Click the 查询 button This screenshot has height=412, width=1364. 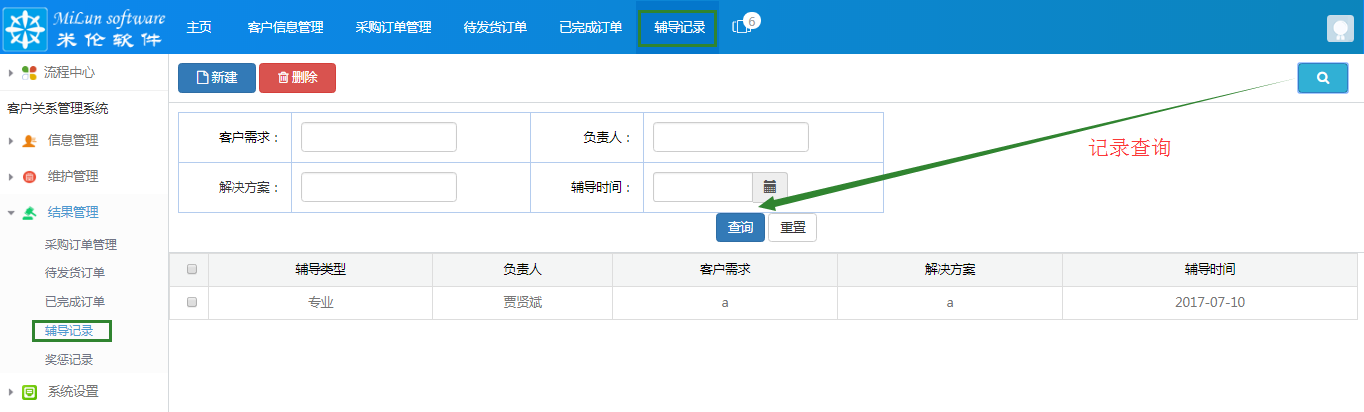point(740,228)
